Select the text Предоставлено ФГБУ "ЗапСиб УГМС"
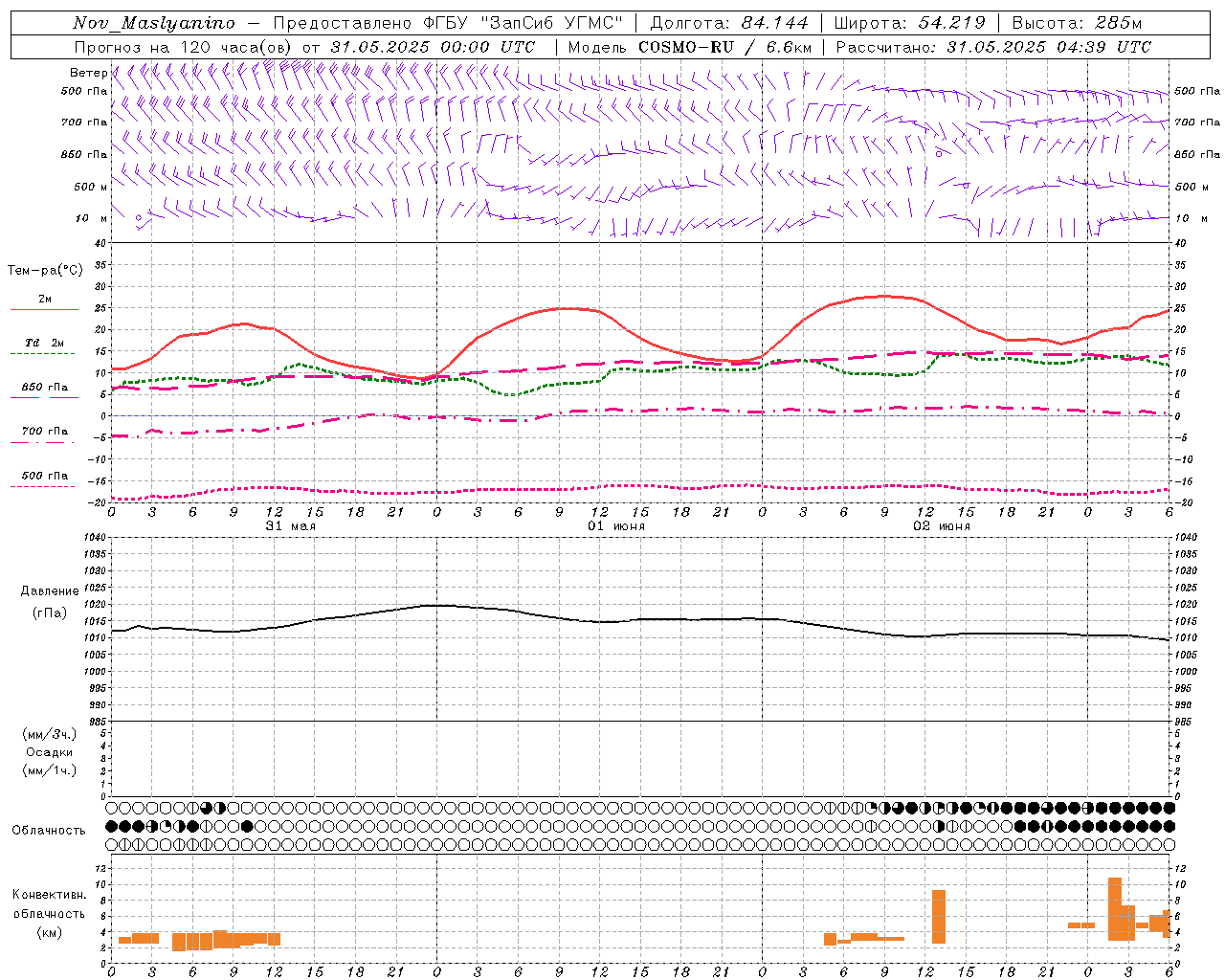 [x=448, y=23]
